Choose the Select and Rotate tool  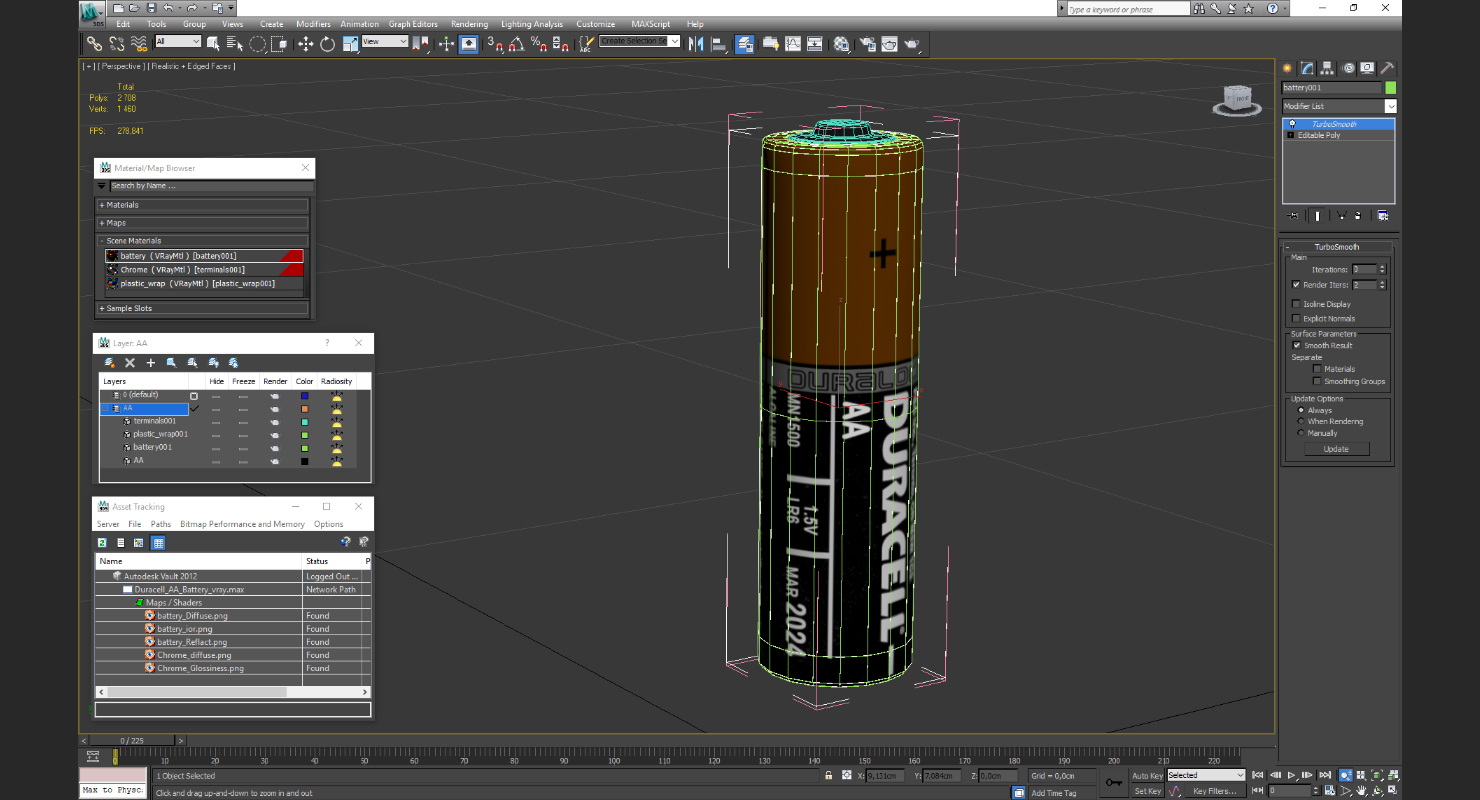pyautogui.click(x=327, y=43)
